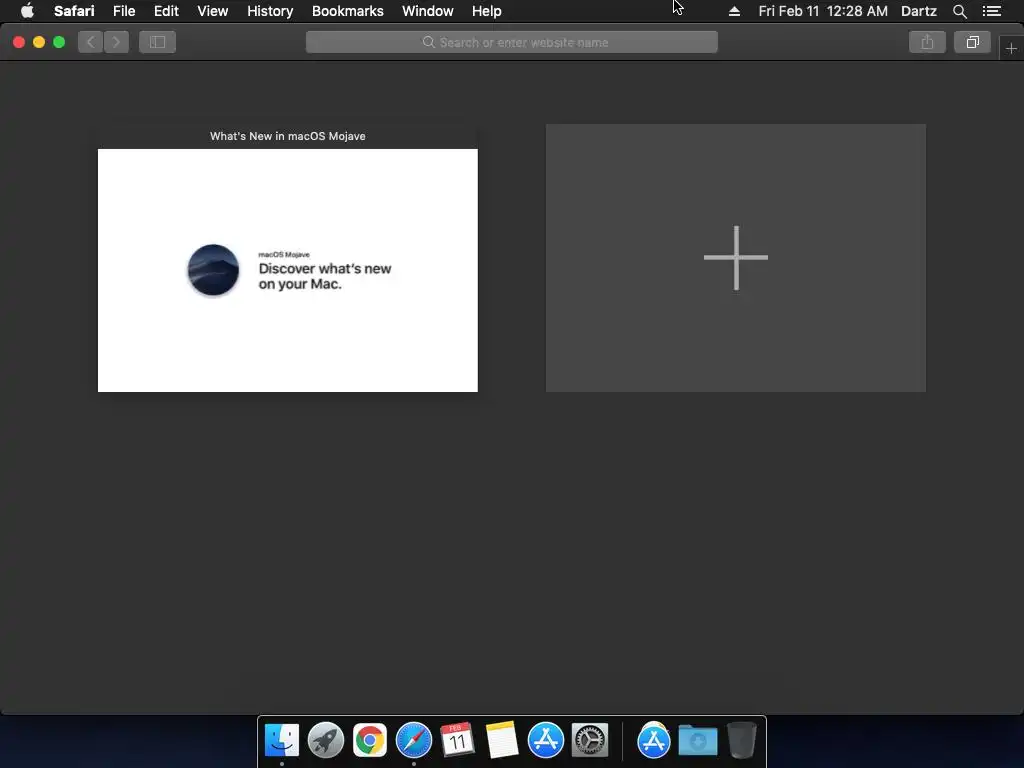The image size is (1024, 768).
Task: Open Finder from the Dock
Action: coord(281,740)
